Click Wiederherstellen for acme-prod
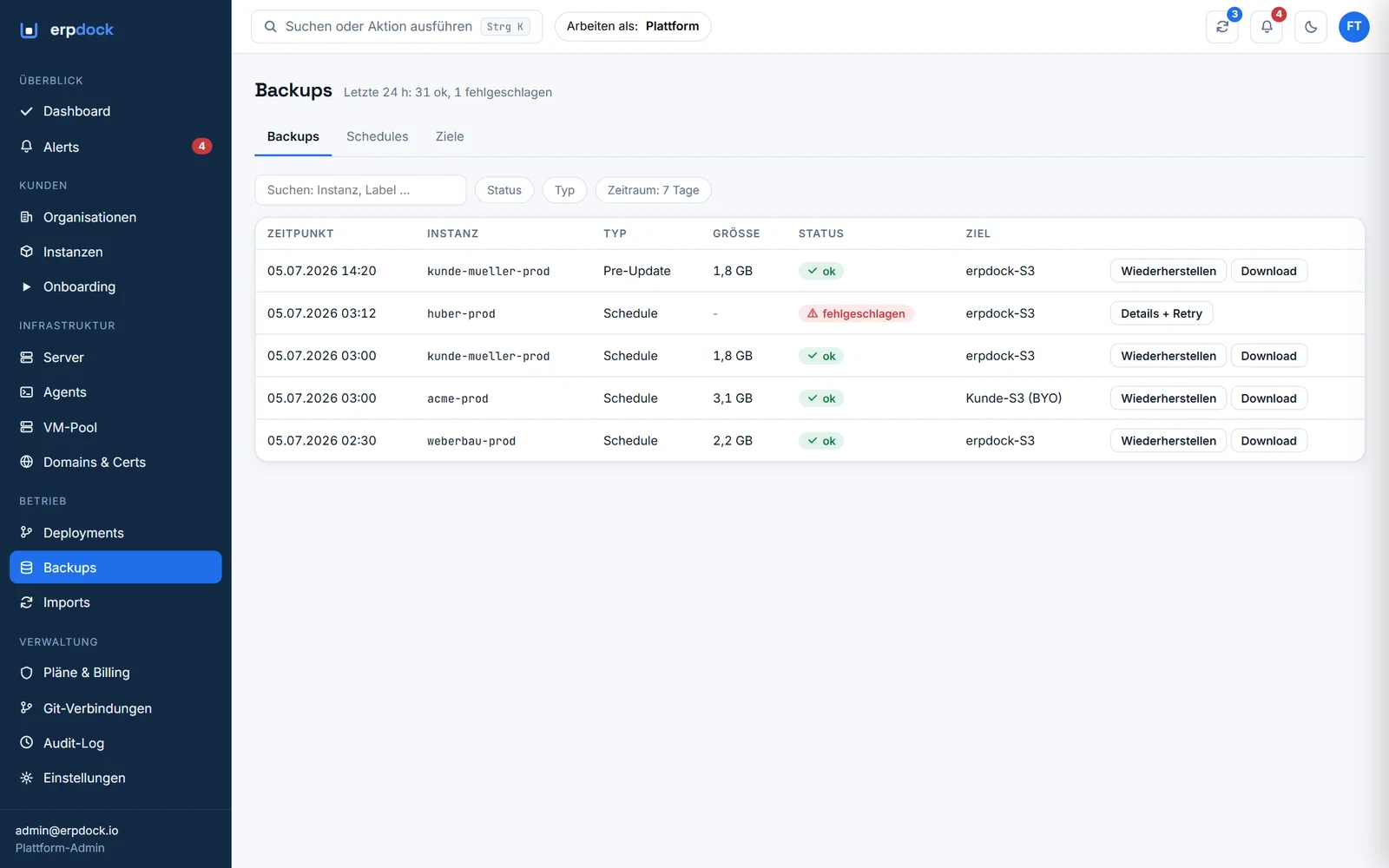This screenshot has height=868, width=1389. pos(1168,398)
